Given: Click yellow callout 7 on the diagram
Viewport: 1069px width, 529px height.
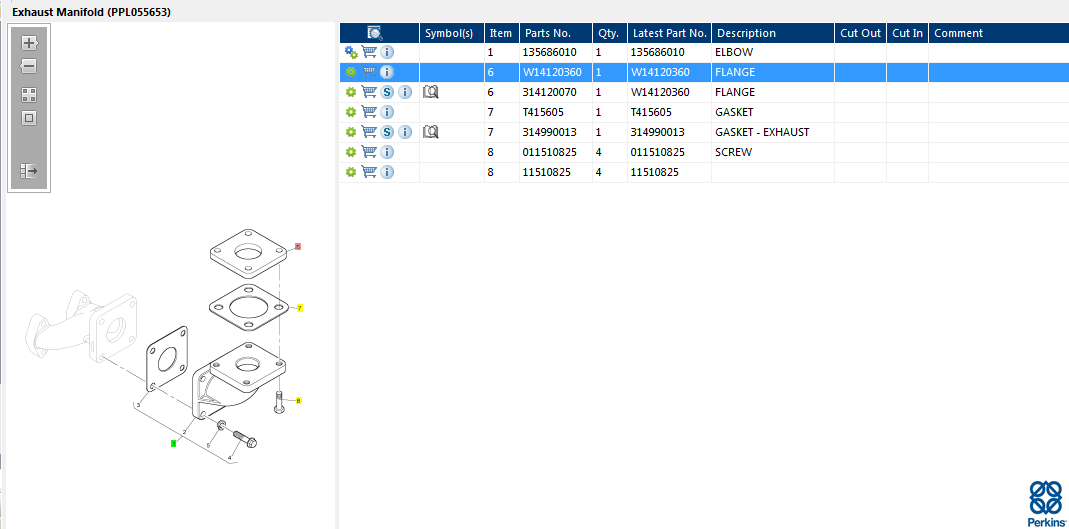Looking at the screenshot, I should coord(299,308).
